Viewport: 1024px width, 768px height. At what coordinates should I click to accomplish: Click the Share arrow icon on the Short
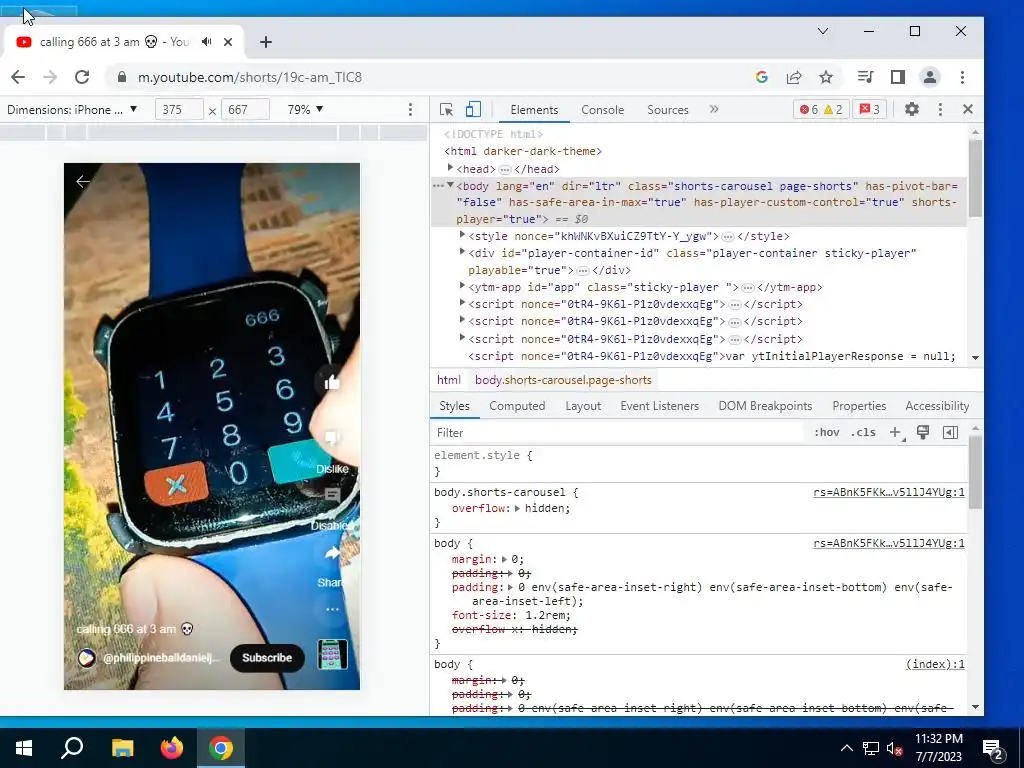click(332, 554)
